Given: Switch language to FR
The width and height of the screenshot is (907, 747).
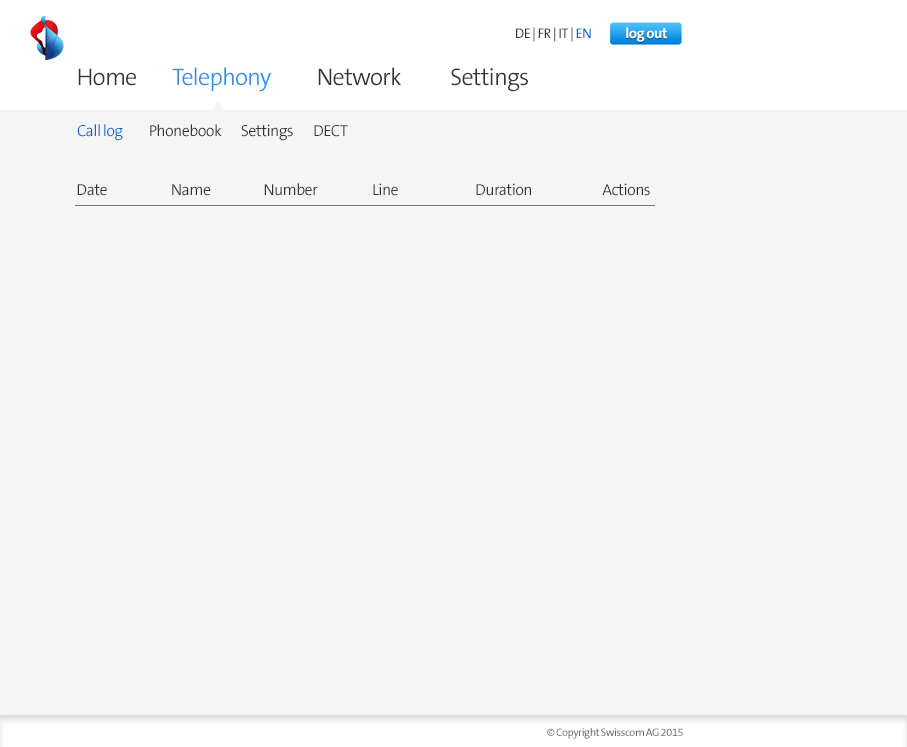Looking at the screenshot, I should [544, 34].
